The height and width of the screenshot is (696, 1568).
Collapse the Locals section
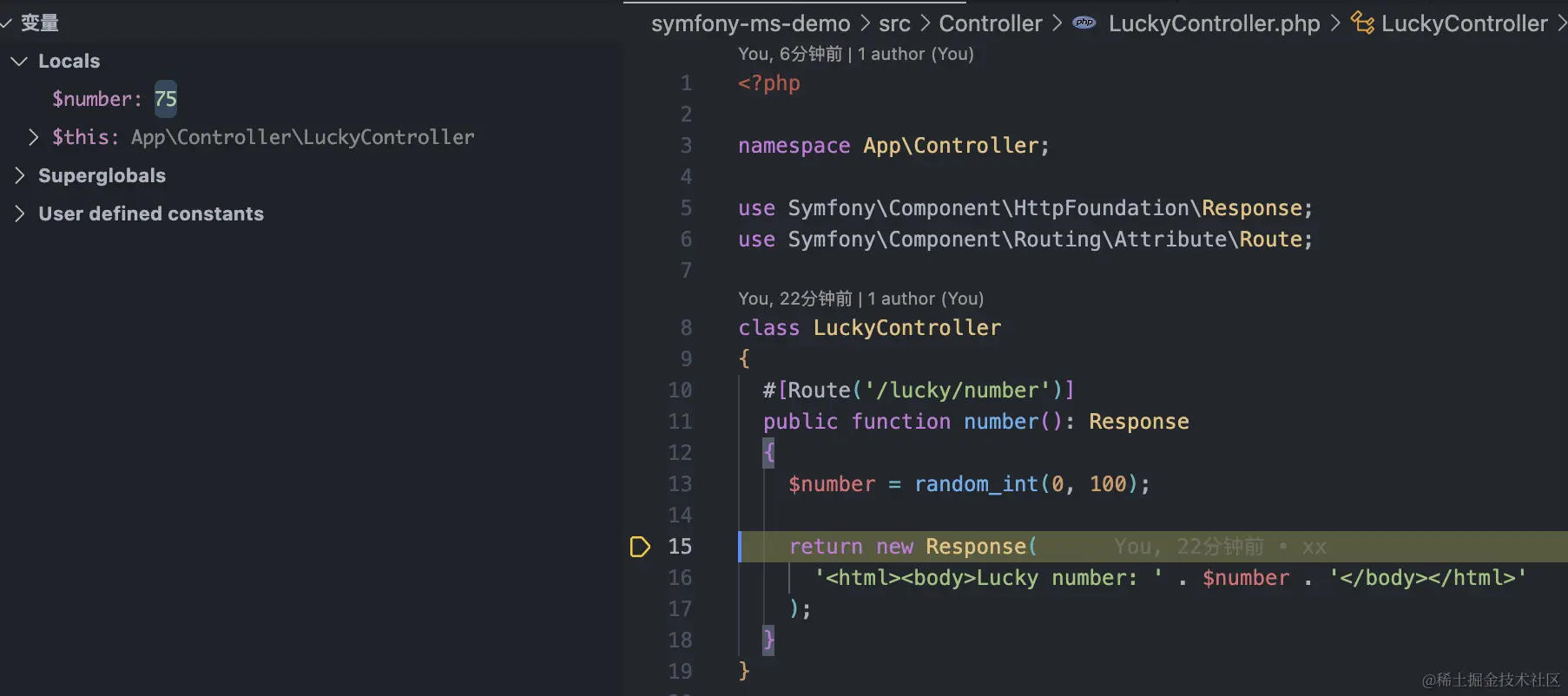18,62
